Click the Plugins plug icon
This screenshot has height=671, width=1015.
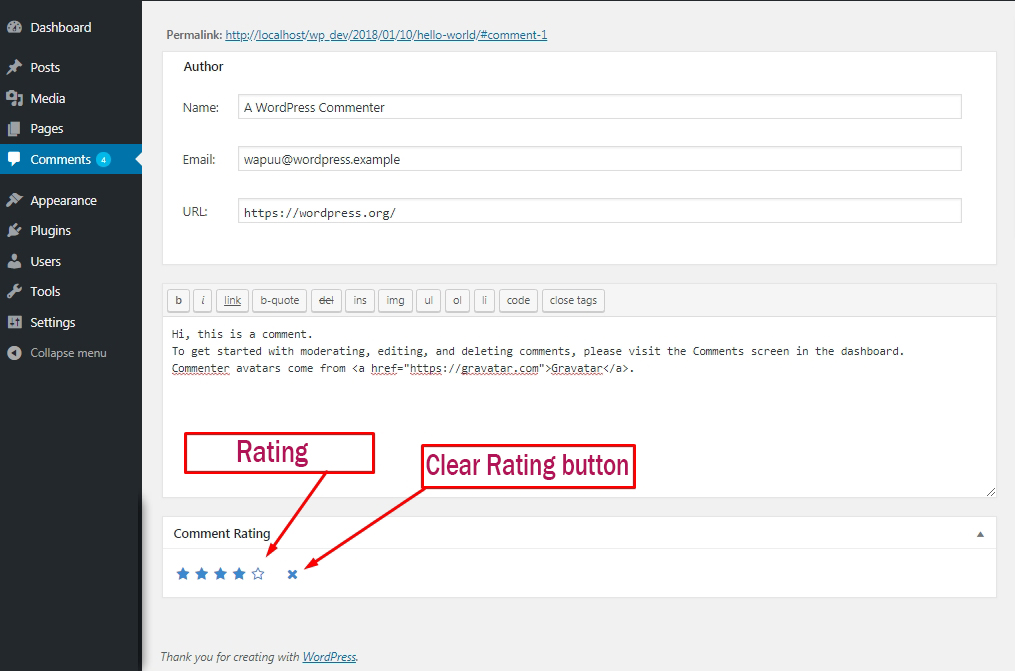(14, 230)
